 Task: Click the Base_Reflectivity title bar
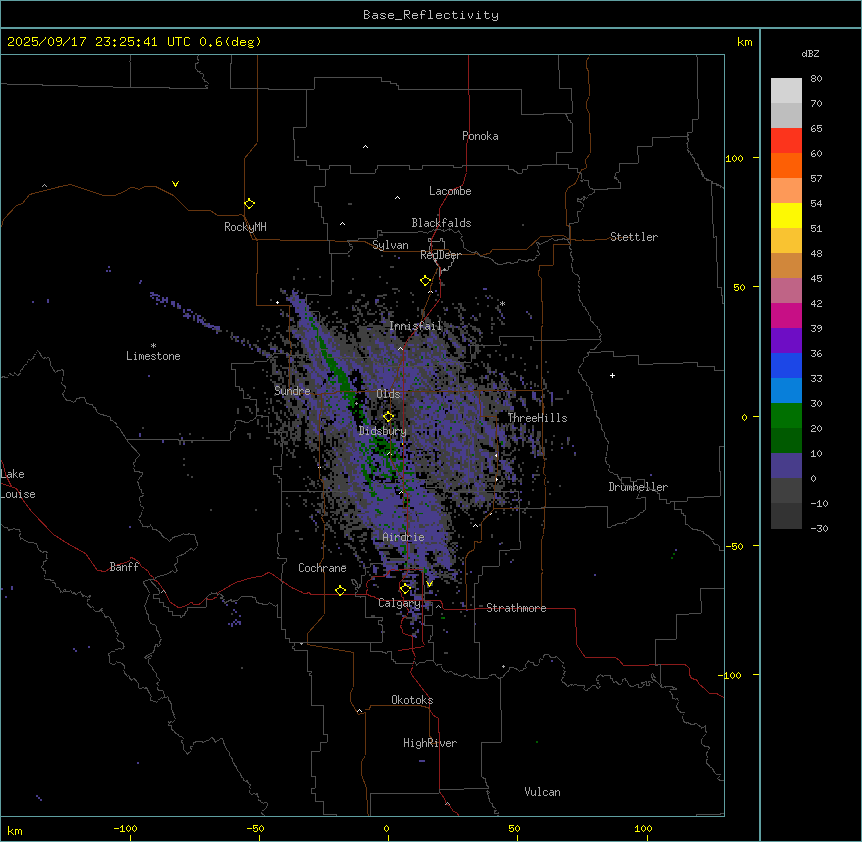tap(430, 15)
